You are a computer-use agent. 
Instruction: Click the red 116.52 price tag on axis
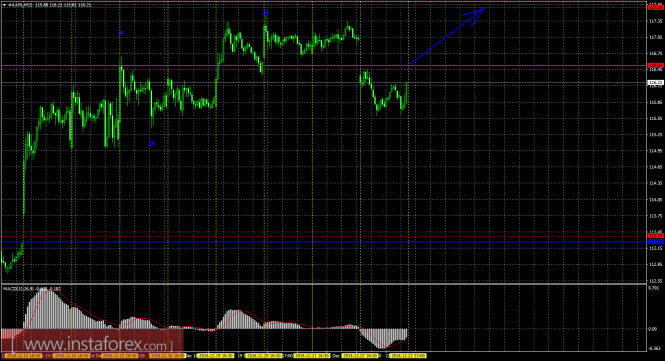[x=656, y=65]
